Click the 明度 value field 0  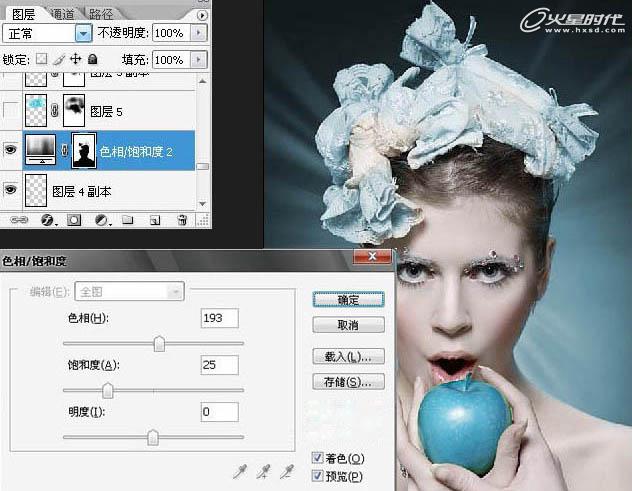(x=219, y=412)
